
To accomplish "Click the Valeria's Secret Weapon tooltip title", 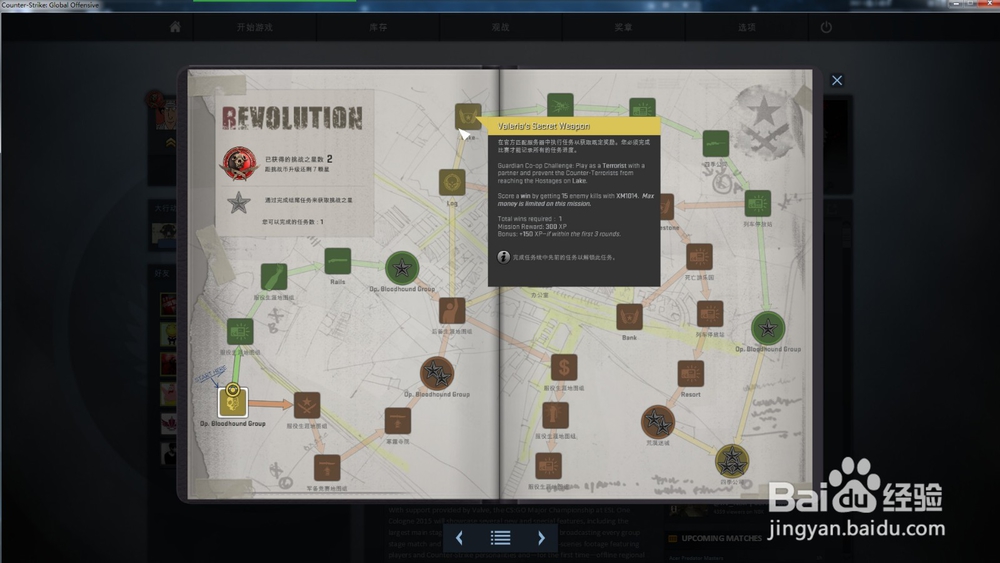I will [543, 126].
